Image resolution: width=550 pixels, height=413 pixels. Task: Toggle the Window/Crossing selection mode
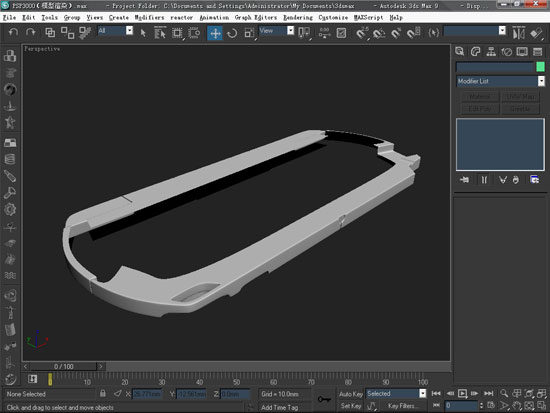coord(194,33)
